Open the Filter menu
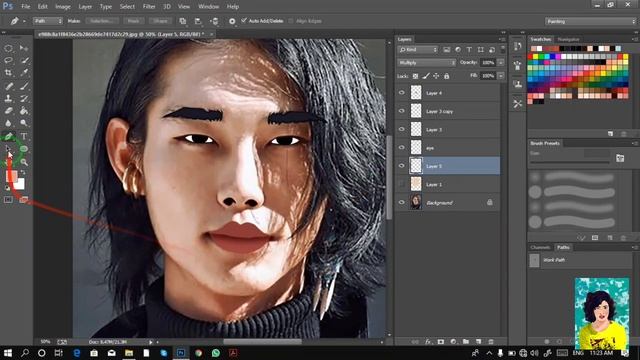Screen dimensions: 640x360 [x=149, y=7]
